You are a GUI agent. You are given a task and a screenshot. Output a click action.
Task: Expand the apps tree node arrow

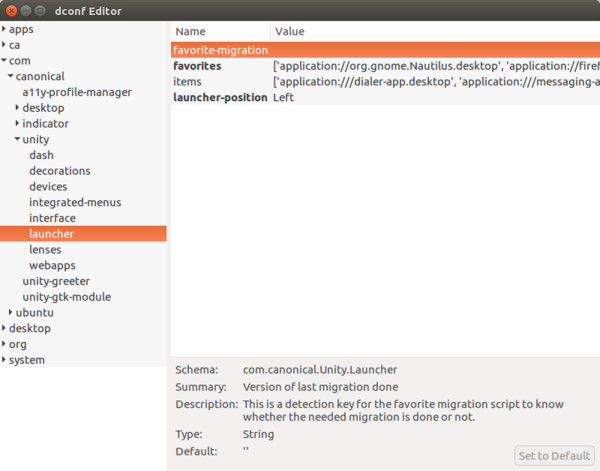click(x=4, y=29)
